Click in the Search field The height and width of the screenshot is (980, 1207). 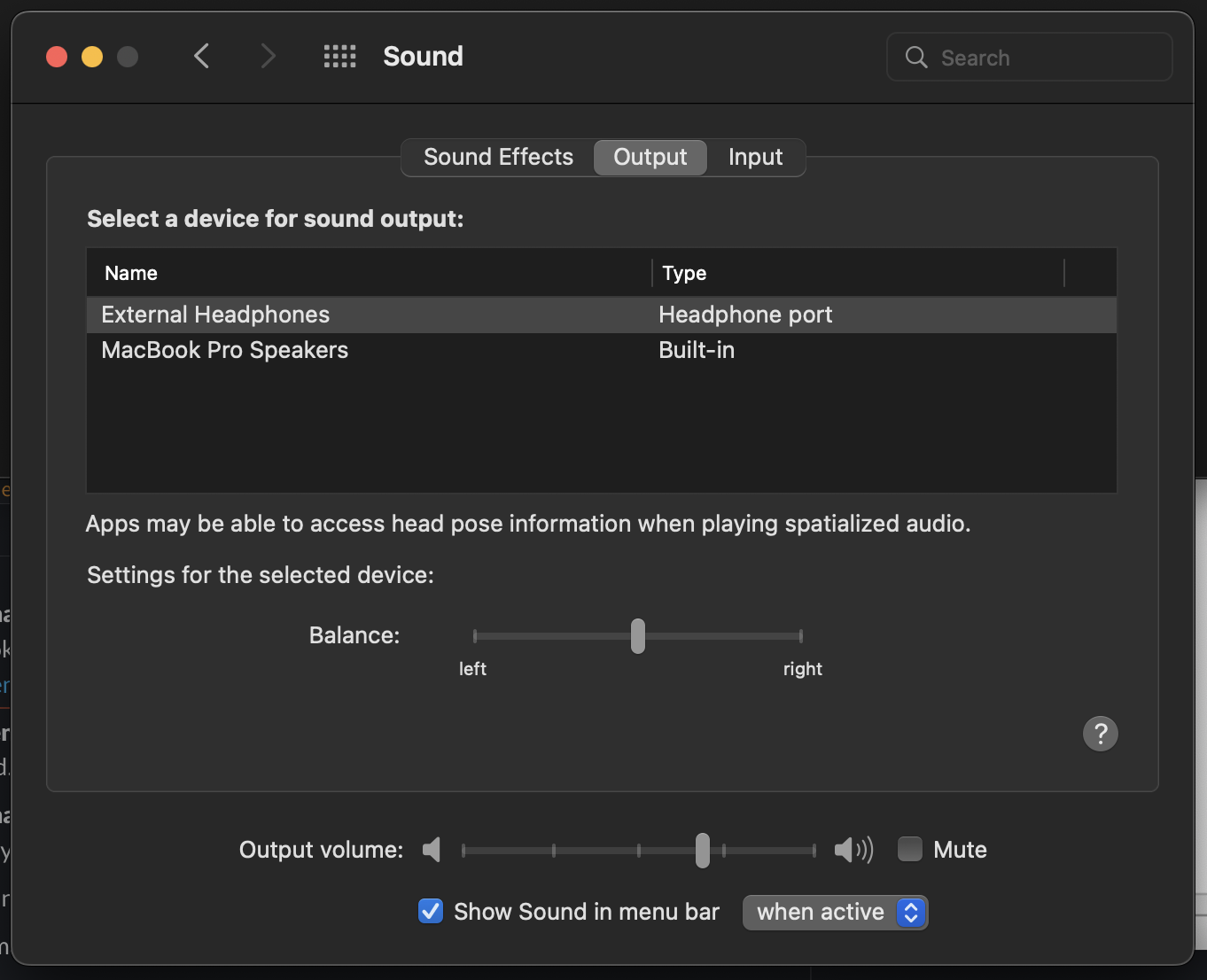(1030, 58)
